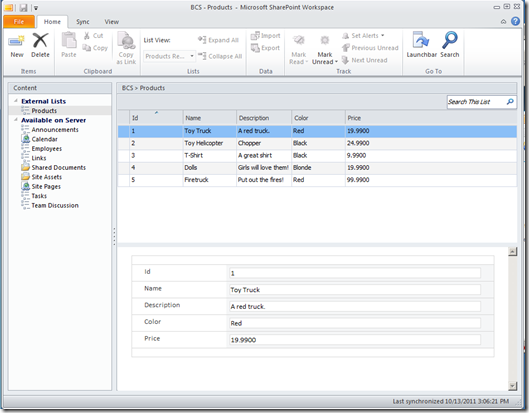Sort by the Id column header
529x413 pixels.
point(156,118)
